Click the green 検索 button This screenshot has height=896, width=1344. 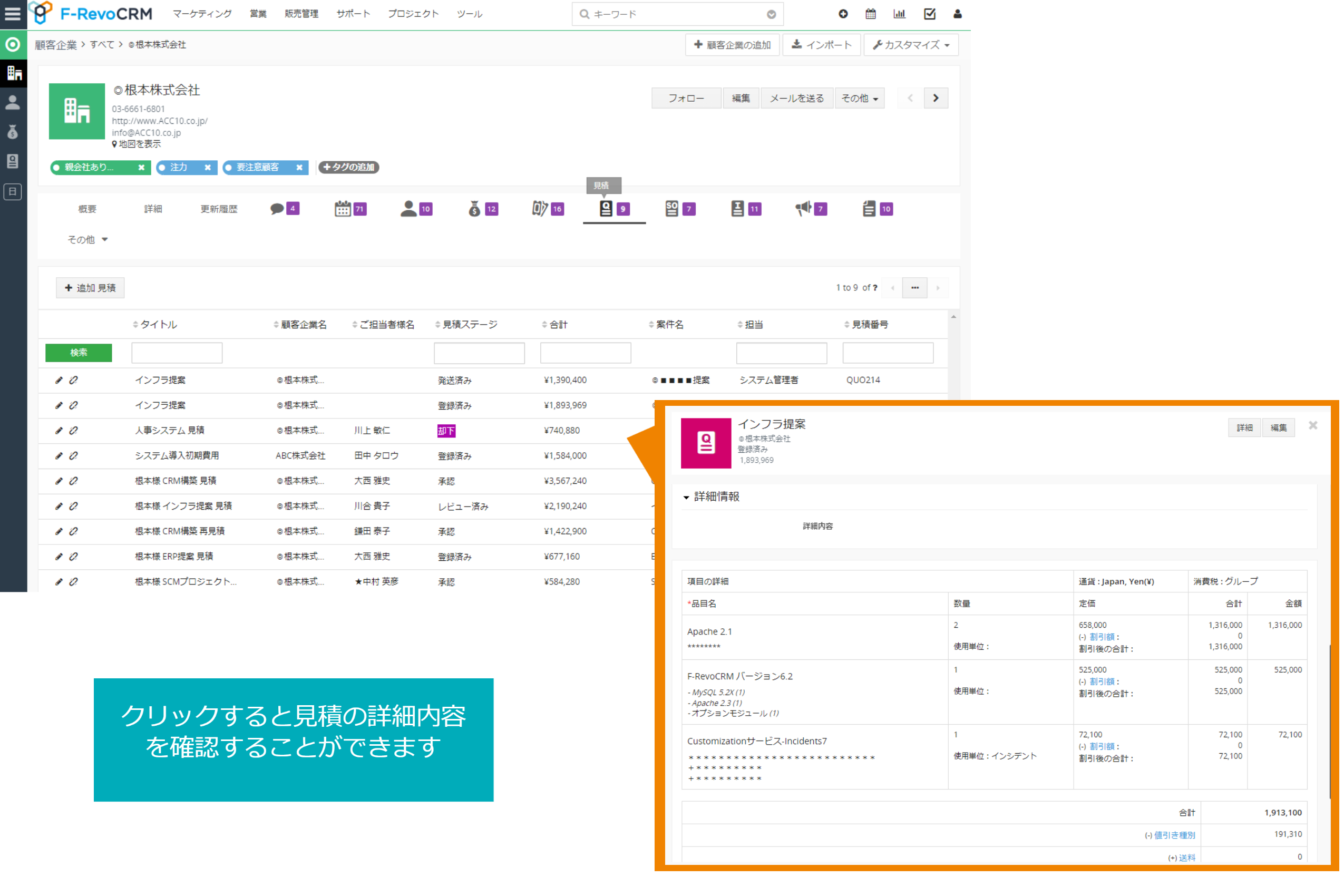tap(79, 353)
